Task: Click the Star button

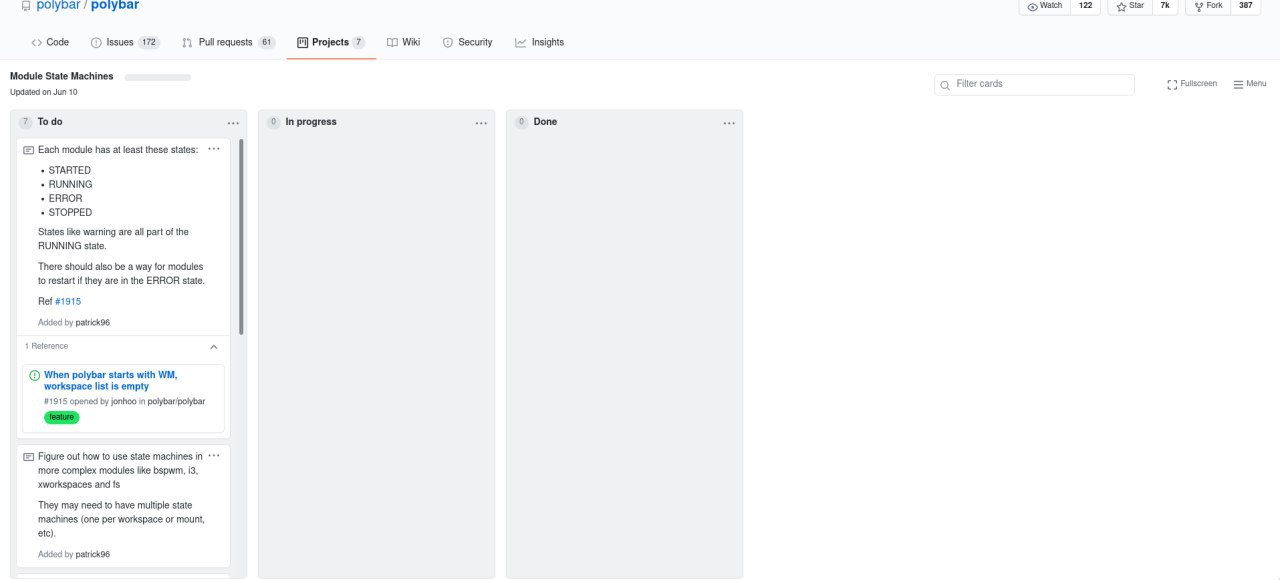Action: (1129, 6)
